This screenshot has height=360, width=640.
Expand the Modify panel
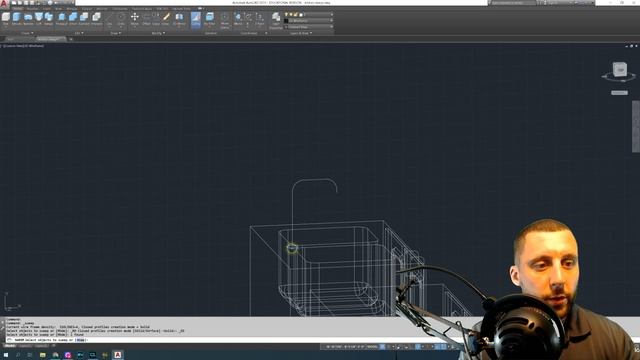click(158, 33)
